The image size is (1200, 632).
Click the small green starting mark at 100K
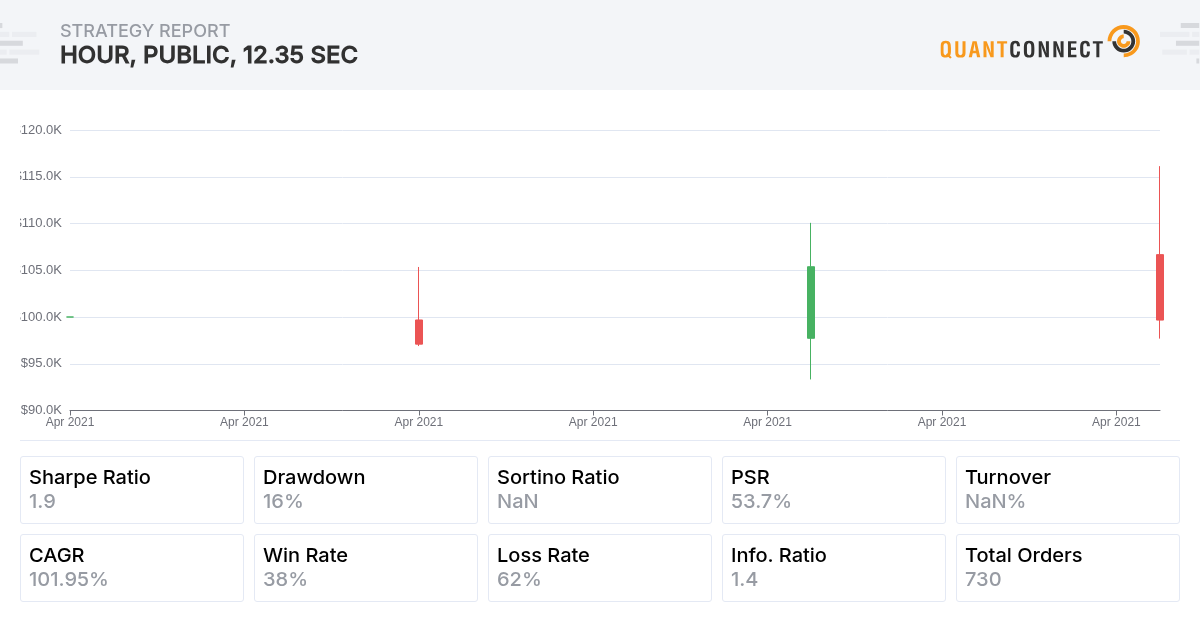[70, 317]
